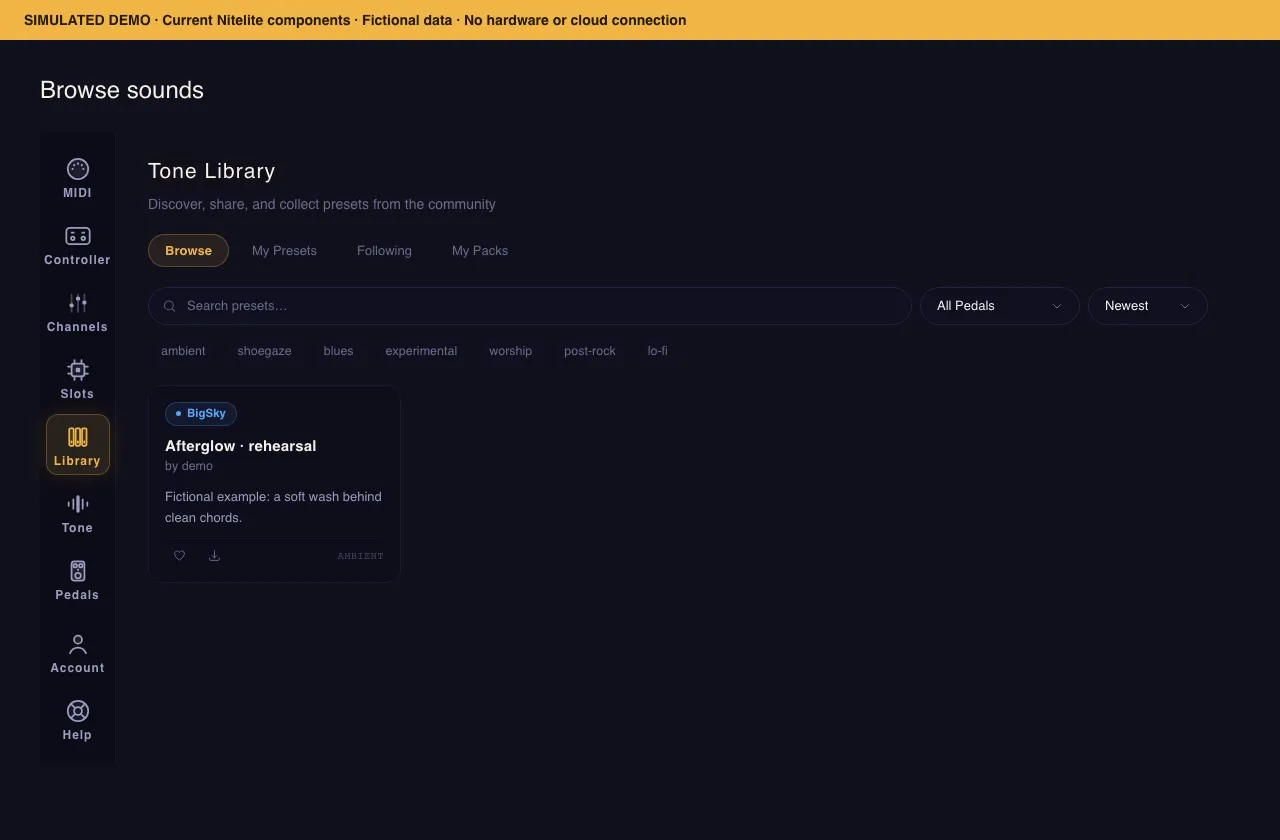Go to Channels in the sidebar

pyautogui.click(x=77, y=312)
